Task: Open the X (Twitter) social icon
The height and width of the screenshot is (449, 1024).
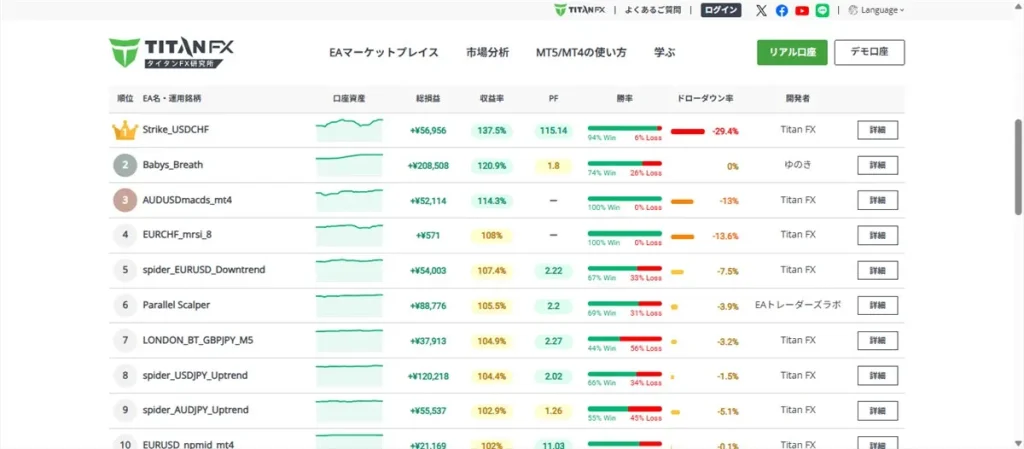Action: tap(761, 10)
